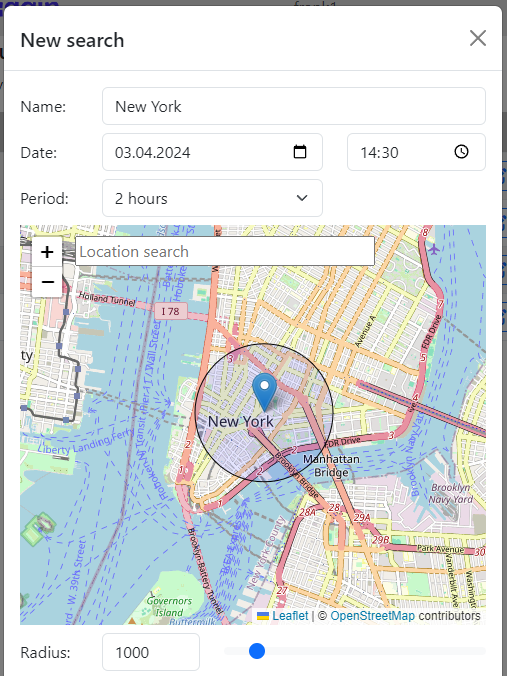Open the calendar date picker icon
This screenshot has height=676, width=507.
300,152
